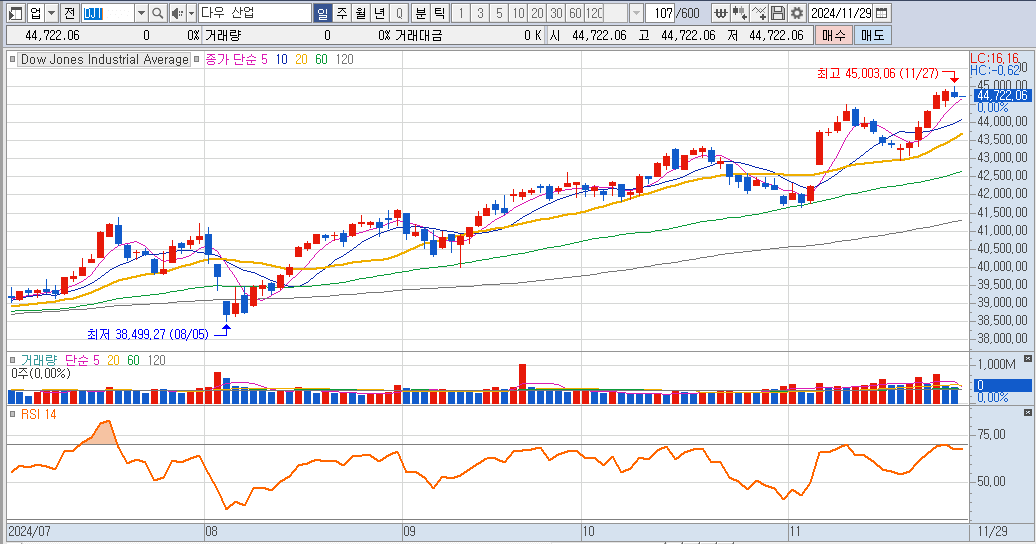
Task: Click the add indicator line icon
Action: coord(759,13)
